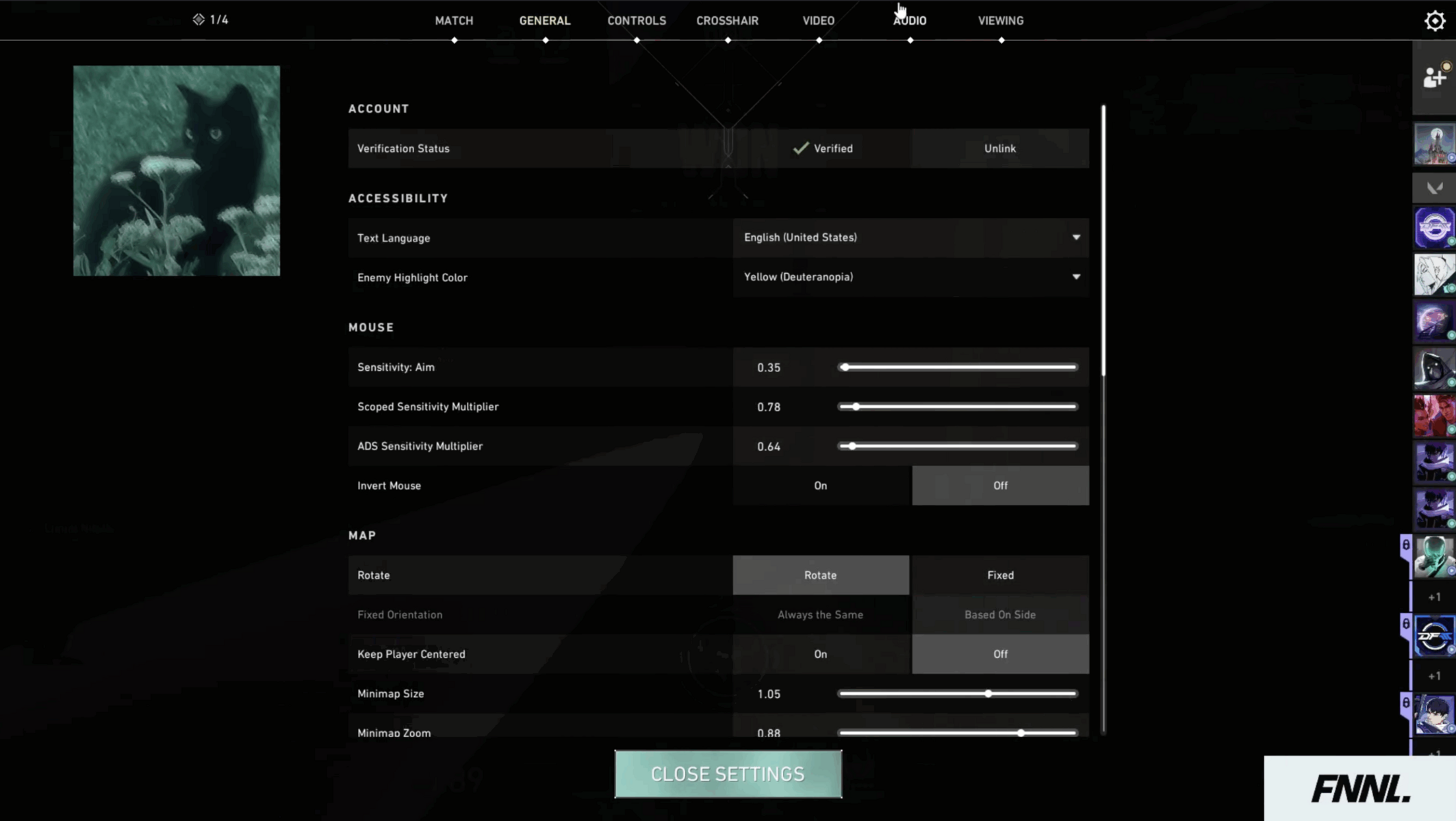Viewport: 1456px width, 821px height.
Task: Set map Rotate option to Fixed
Action: 999,575
